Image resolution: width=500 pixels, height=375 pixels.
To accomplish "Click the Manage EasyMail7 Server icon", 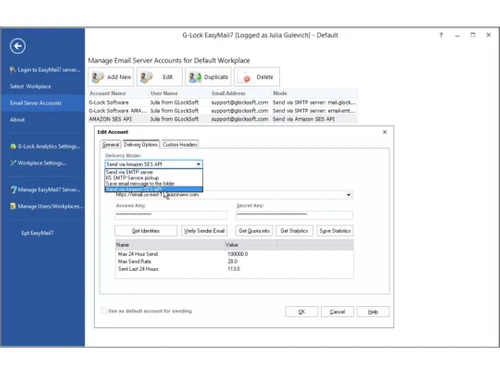I will [13, 190].
